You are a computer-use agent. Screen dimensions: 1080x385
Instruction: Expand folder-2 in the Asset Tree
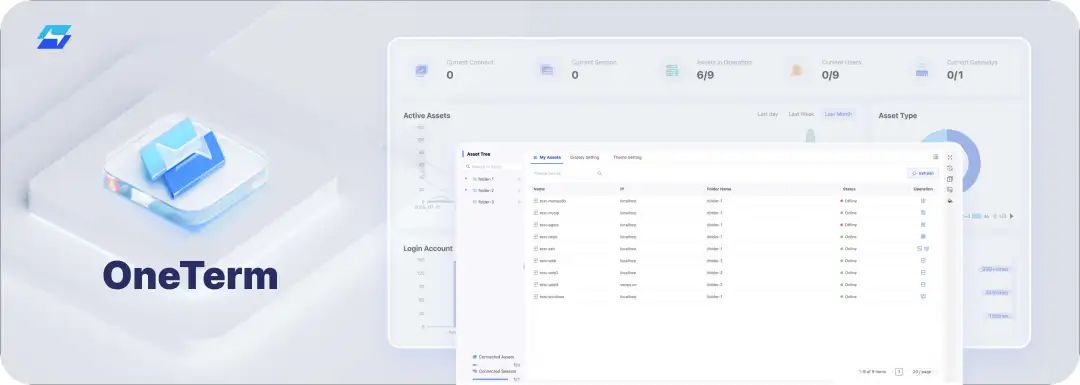pyautogui.click(x=466, y=190)
